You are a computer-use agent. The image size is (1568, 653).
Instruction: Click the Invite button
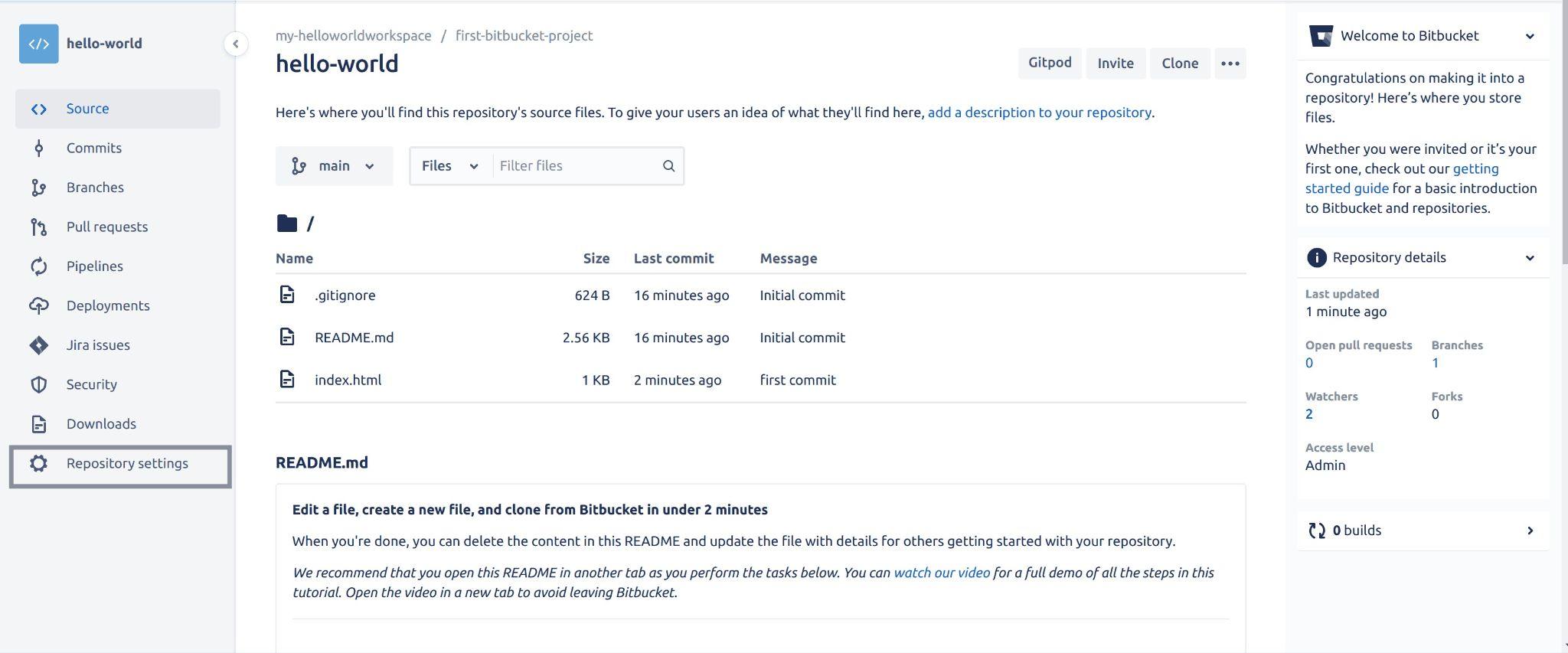pos(1115,64)
